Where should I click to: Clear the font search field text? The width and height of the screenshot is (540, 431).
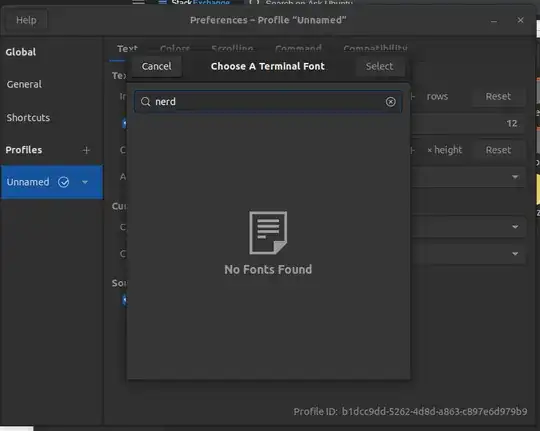click(391, 102)
